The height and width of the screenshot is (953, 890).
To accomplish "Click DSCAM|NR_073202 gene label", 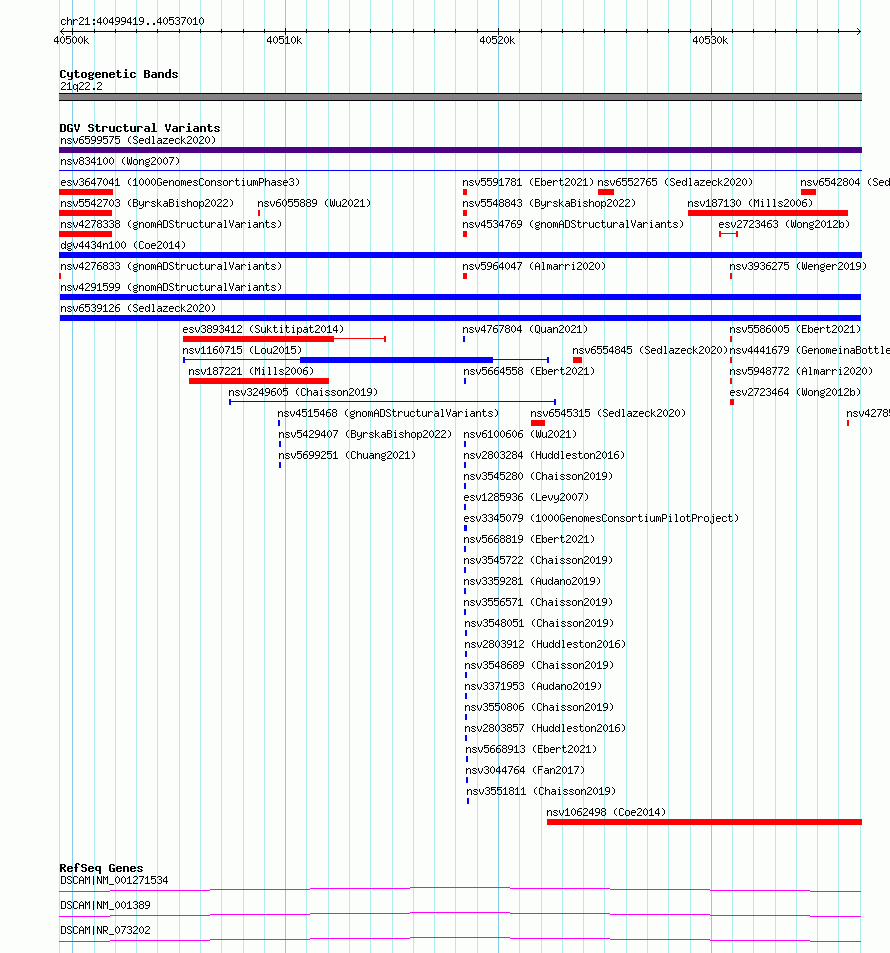I will pyautogui.click(x=105, y=930).
